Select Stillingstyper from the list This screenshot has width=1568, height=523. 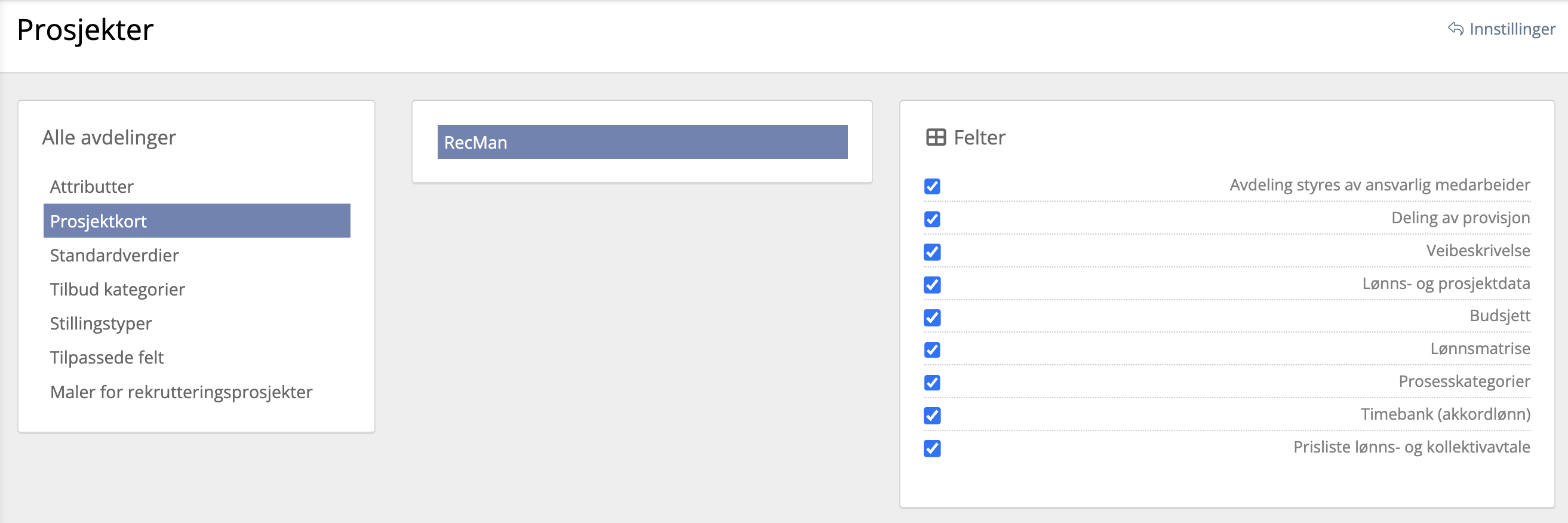(101, 324)
